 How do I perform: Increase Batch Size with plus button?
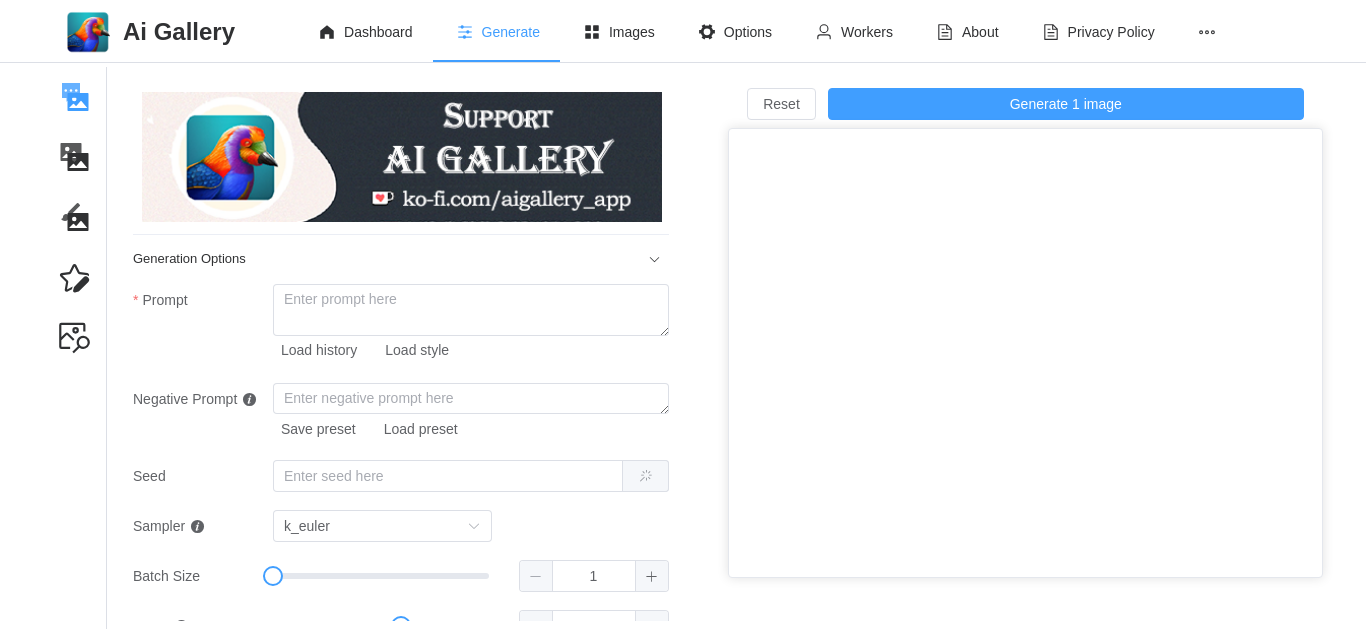point(652,576)
